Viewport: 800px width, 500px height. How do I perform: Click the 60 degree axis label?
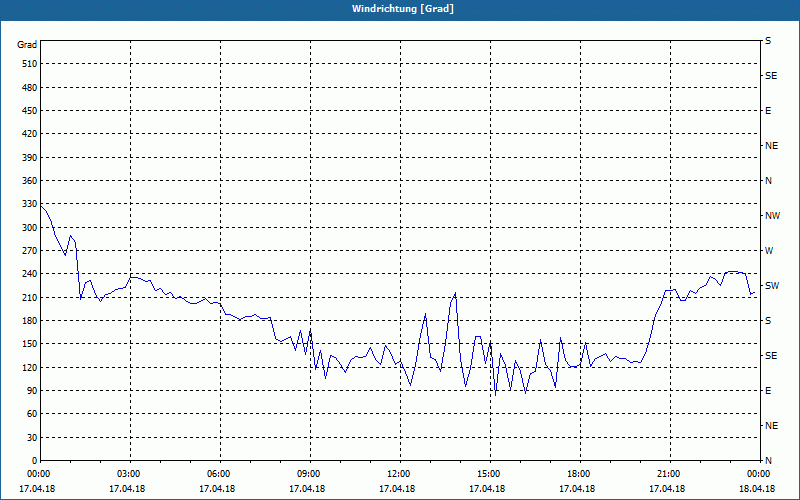coord(32,414)
